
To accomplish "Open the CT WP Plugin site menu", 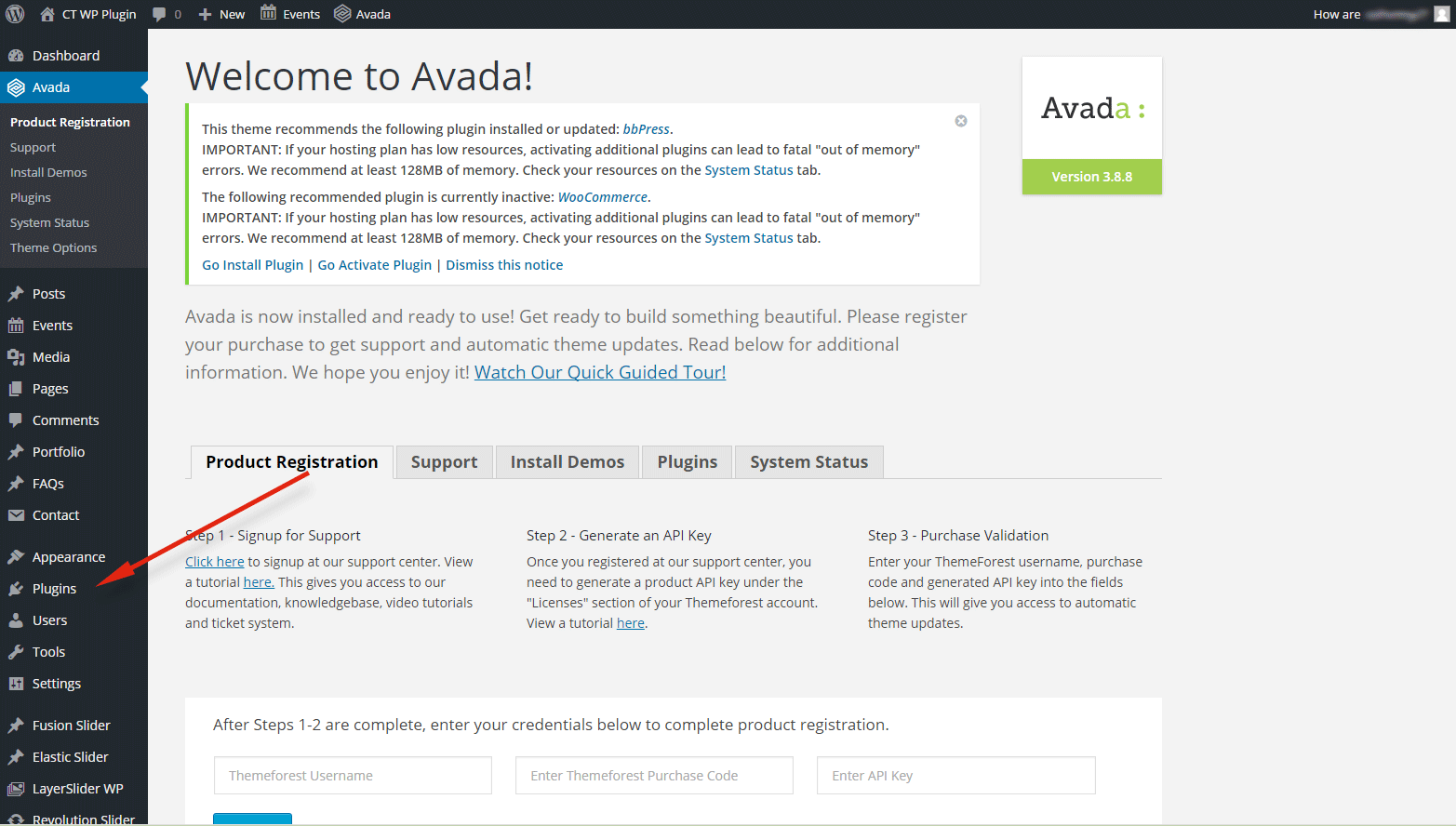I will coord(88,14).
